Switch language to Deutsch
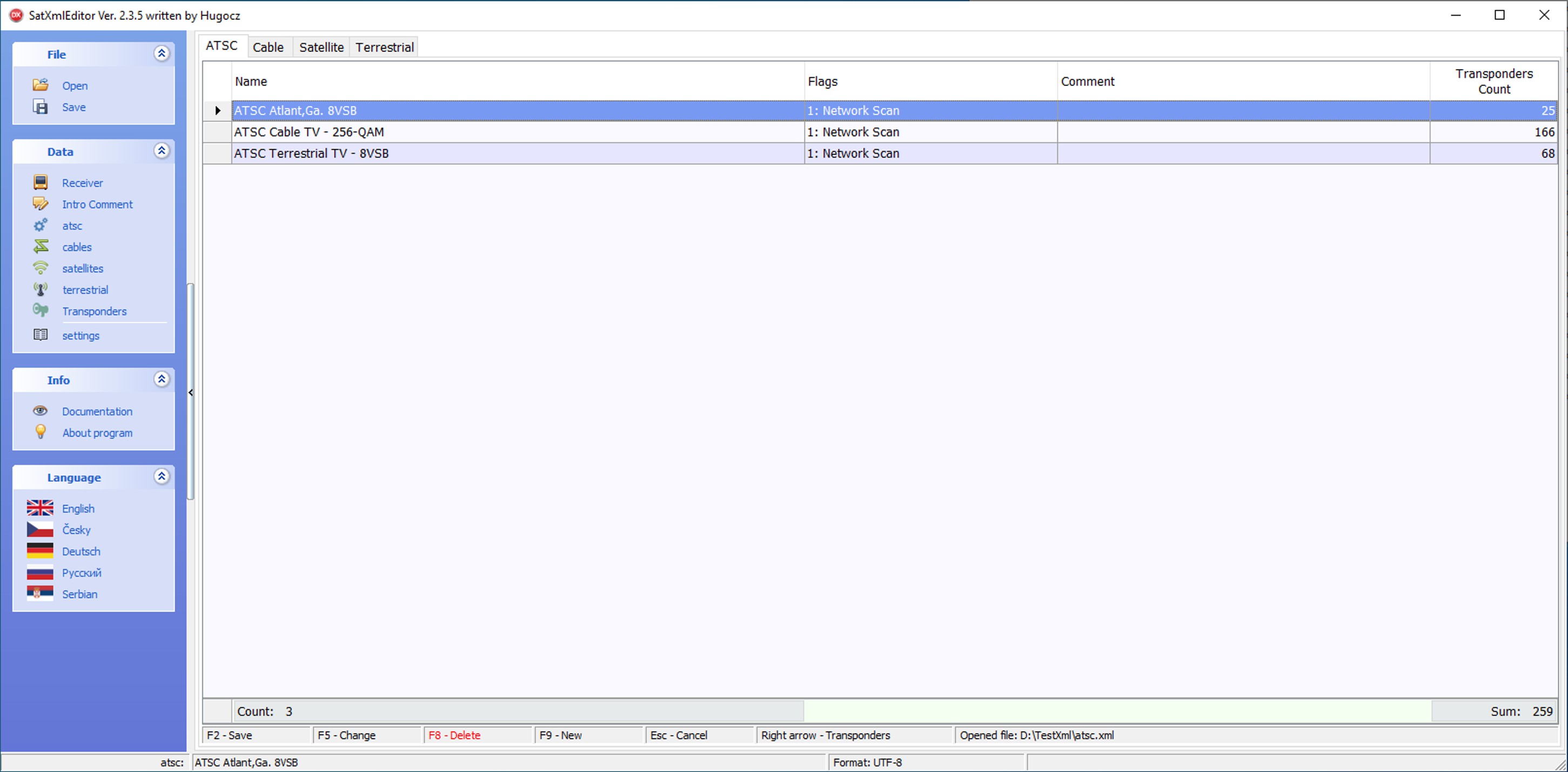Image resolution: width=1568 pixels, height=772 pixels. pos(81,551)
